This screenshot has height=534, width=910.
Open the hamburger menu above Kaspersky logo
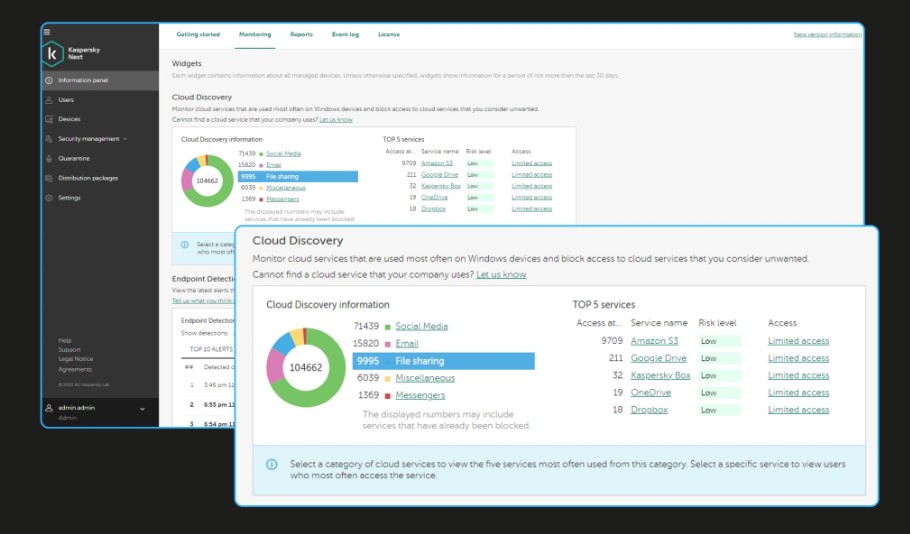pyautogui.click(x=47, y=32)
